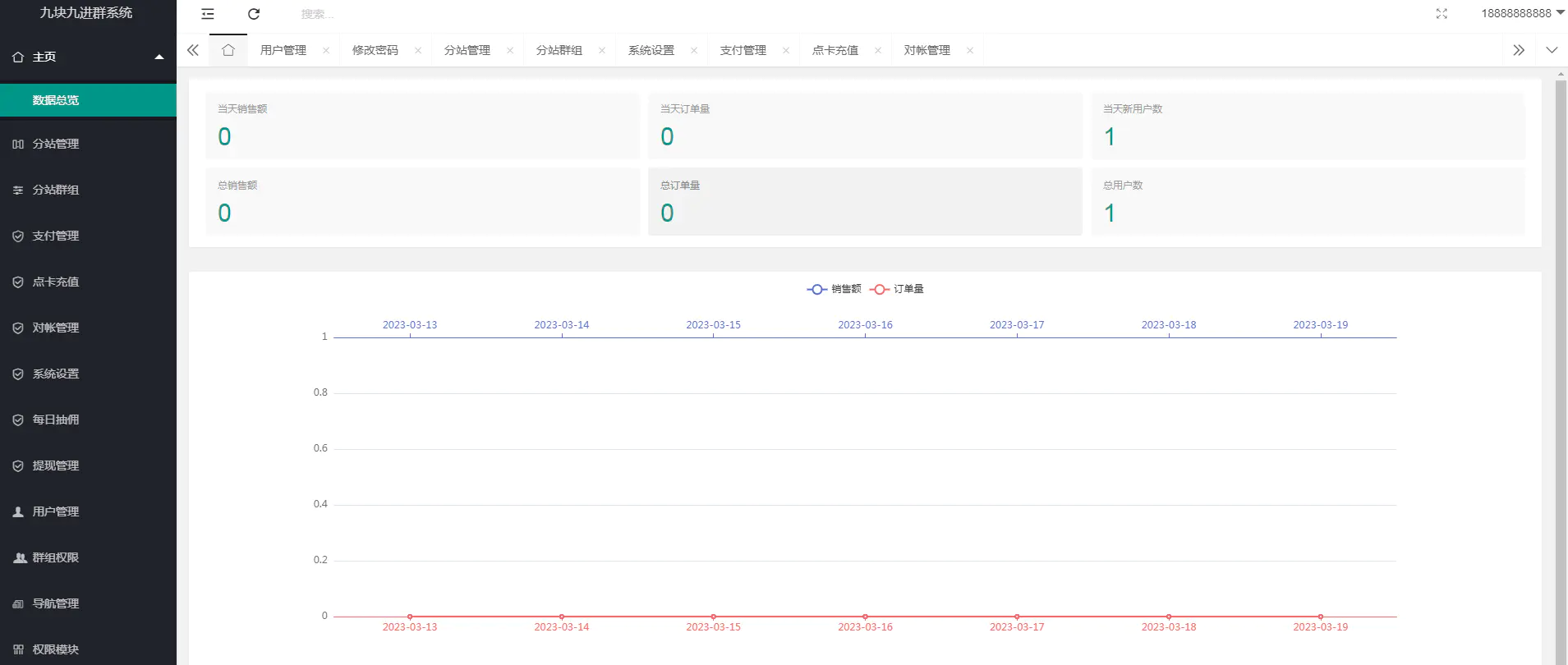The height and width of the screenshot is (665, 1568).
Task: Open 分站管理 in the sidebar
Action: pyautogui.click(x=56, y=144)
